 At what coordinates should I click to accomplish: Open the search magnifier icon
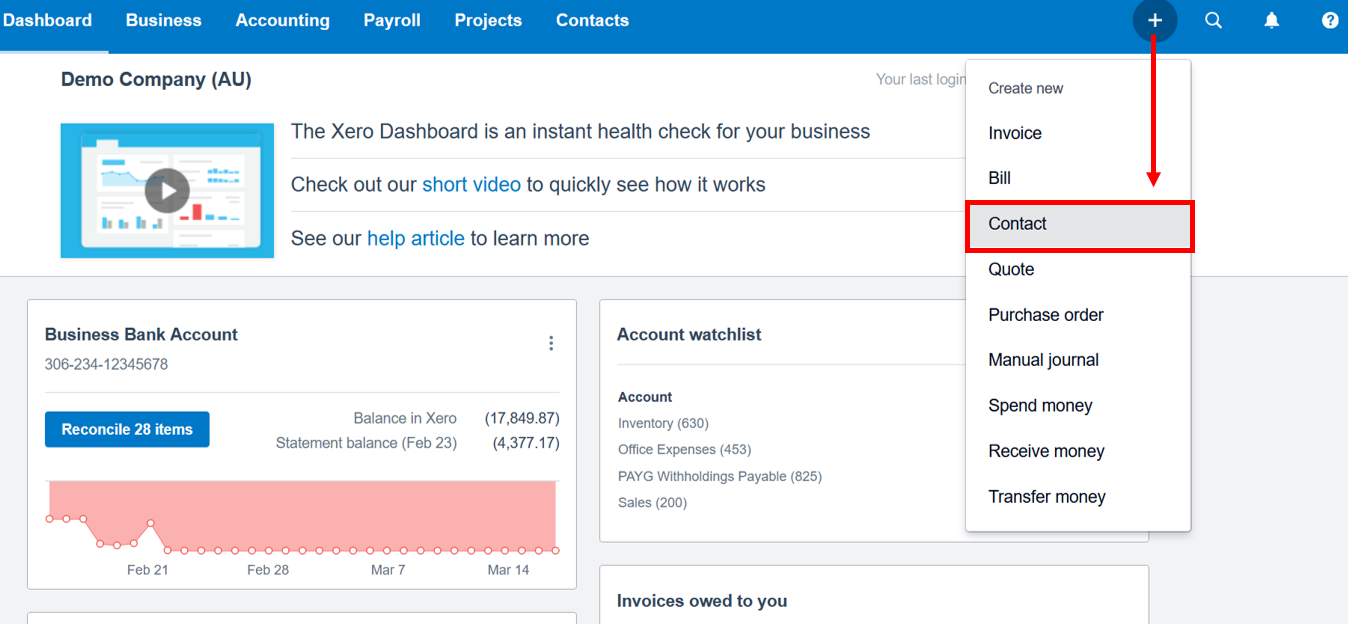coord(1213,20)
